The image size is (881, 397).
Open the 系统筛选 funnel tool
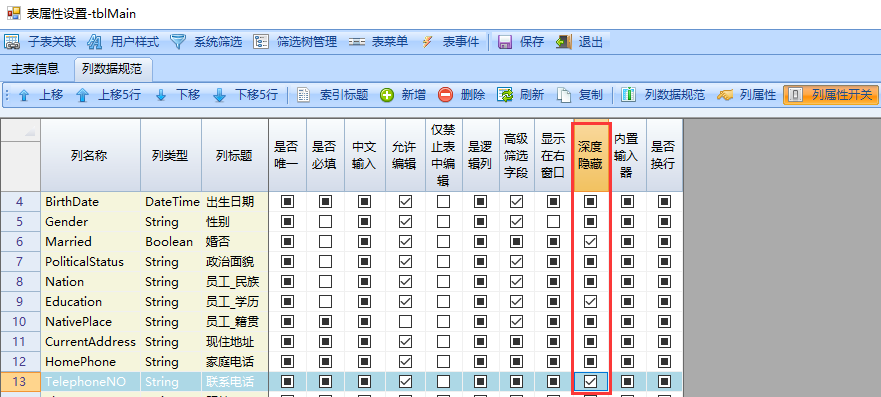[x=207, y=42]
